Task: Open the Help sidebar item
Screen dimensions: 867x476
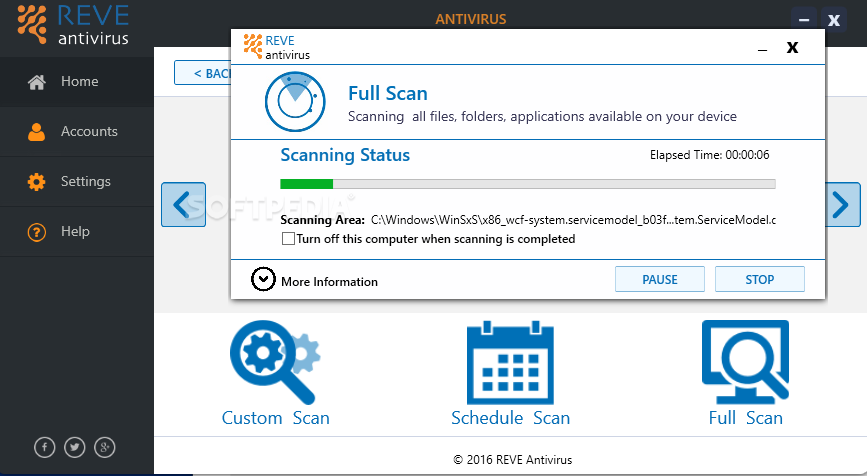Action: (x=76, y=232)
